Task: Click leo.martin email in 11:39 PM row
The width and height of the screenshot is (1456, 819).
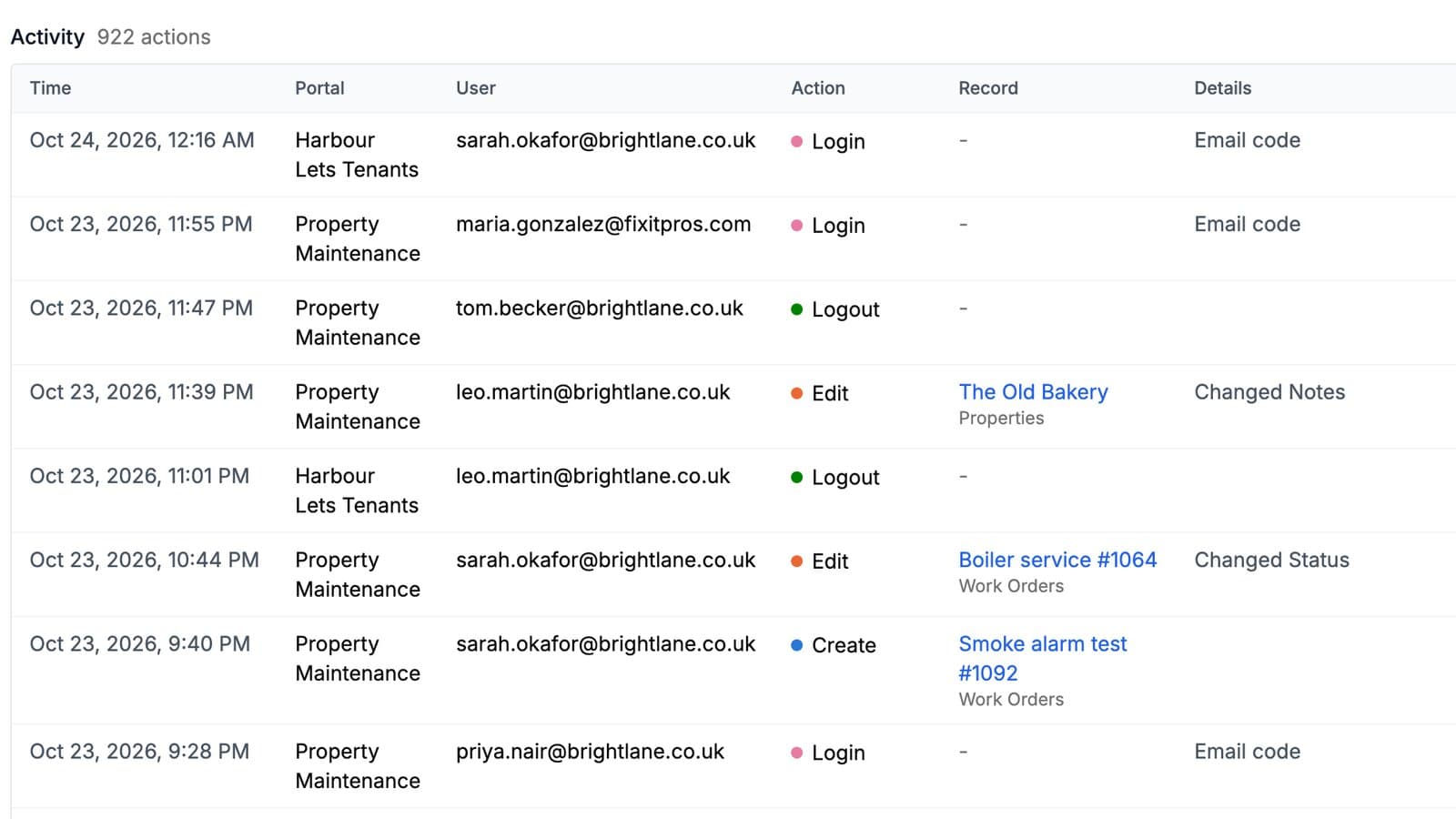Action: 592,392
